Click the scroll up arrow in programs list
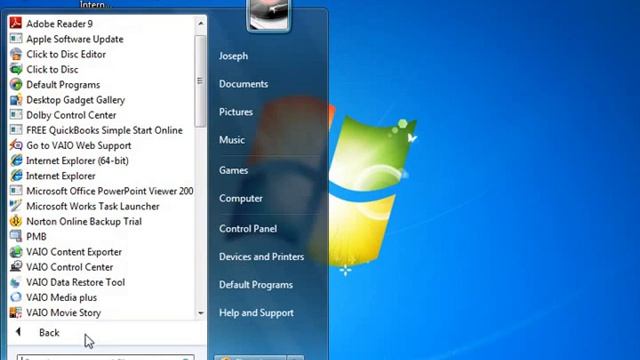Viewport: 640px width, 360px height. tap(200, 23)
